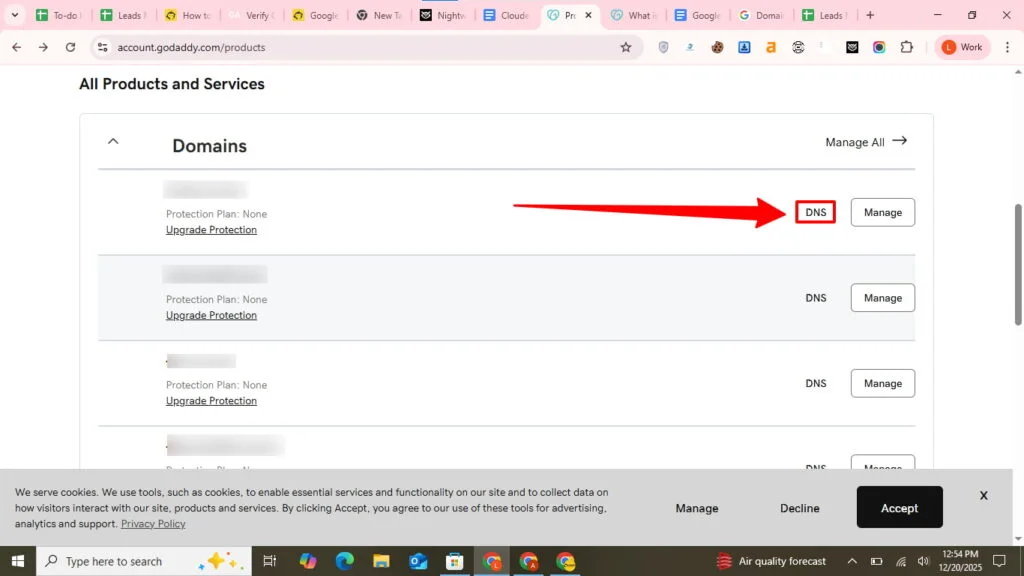Click Manage All link in Domains
1024x576 pixels.
click(866, 142)
